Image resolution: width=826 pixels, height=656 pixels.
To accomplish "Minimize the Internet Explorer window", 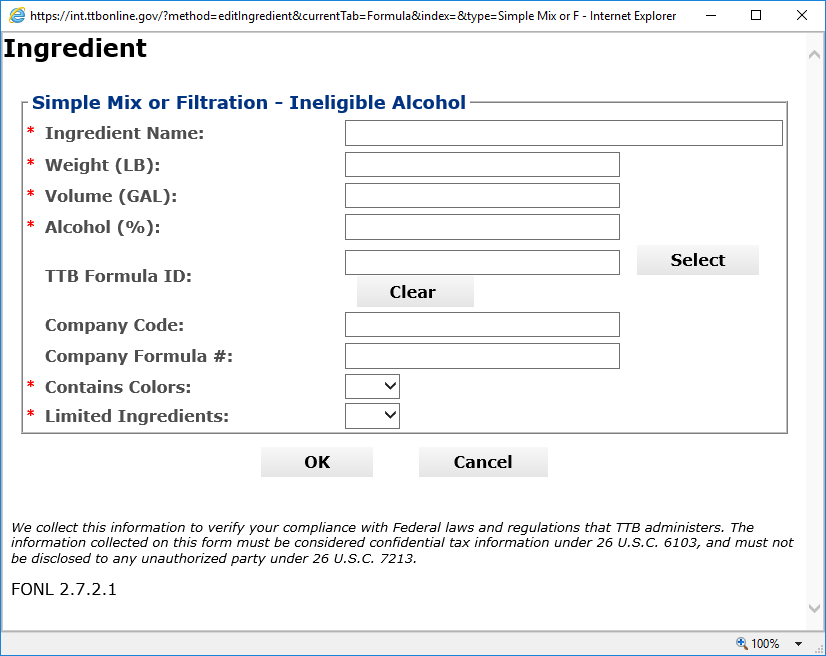I will coord(709,16).
